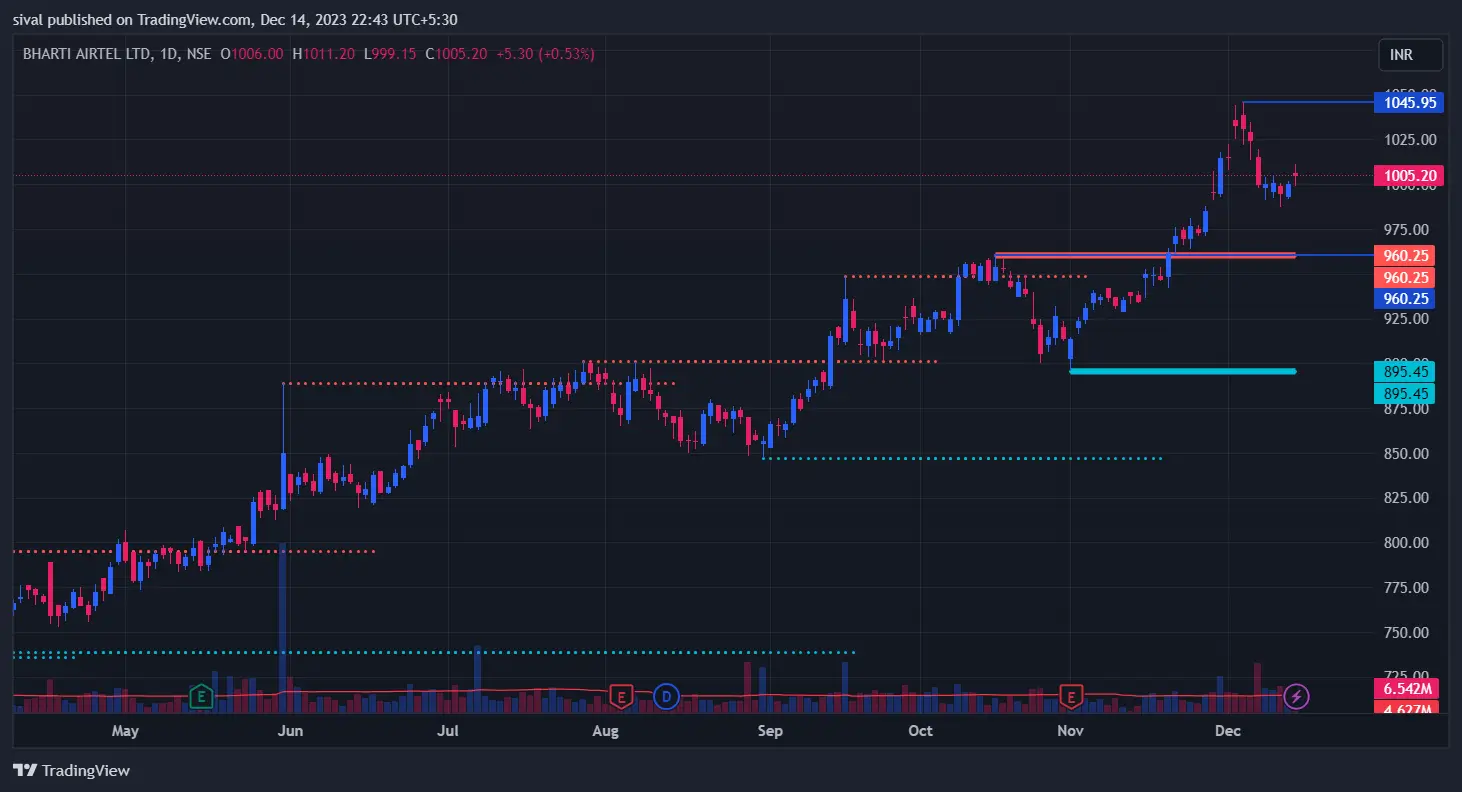Click the TradingView logo at bottom left
Screen dimensions: 1462x792
(x=71, y=770)
